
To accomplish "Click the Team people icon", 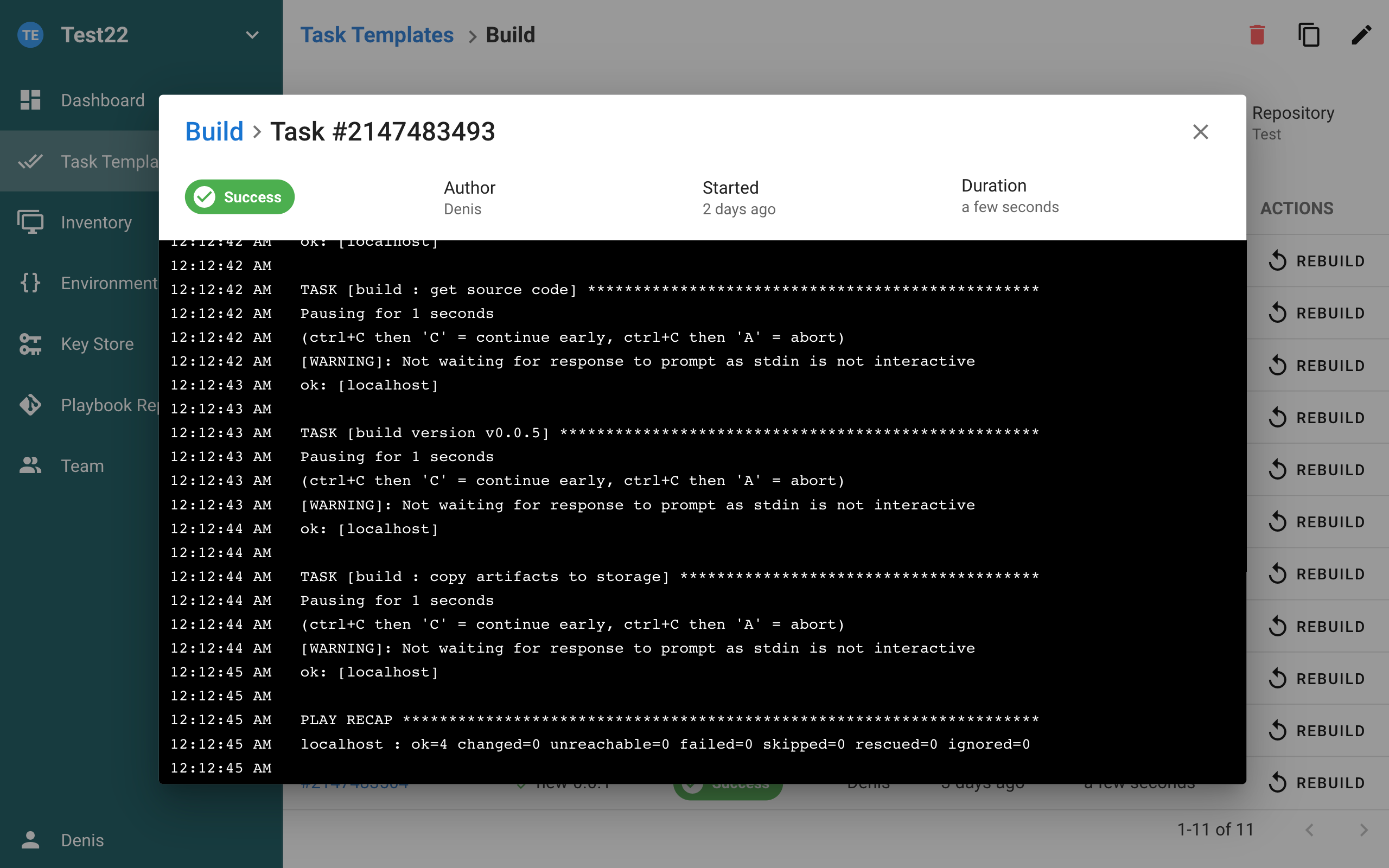I will pos(30,465).
